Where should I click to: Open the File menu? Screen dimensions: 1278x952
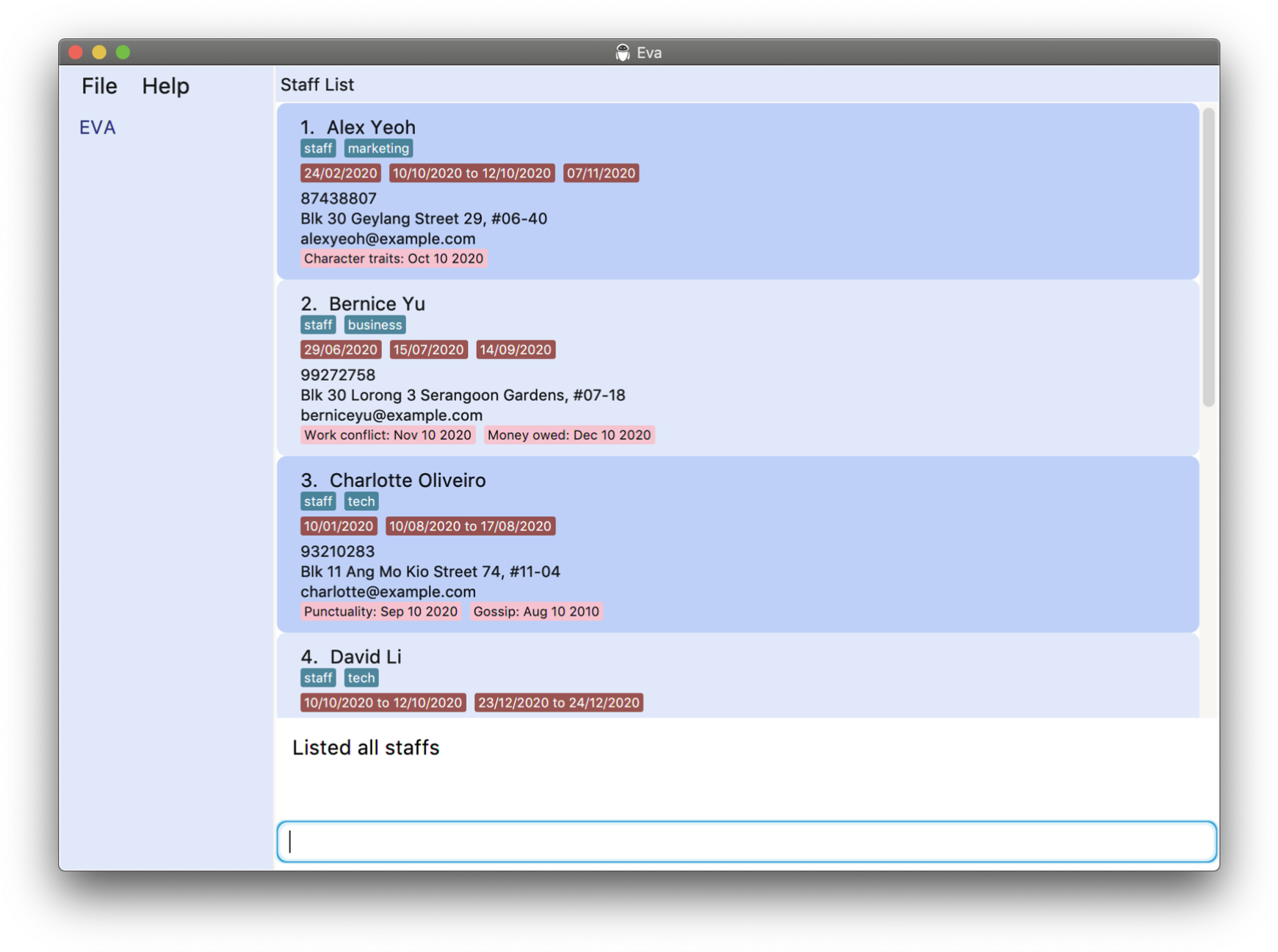tap(99, 86)
